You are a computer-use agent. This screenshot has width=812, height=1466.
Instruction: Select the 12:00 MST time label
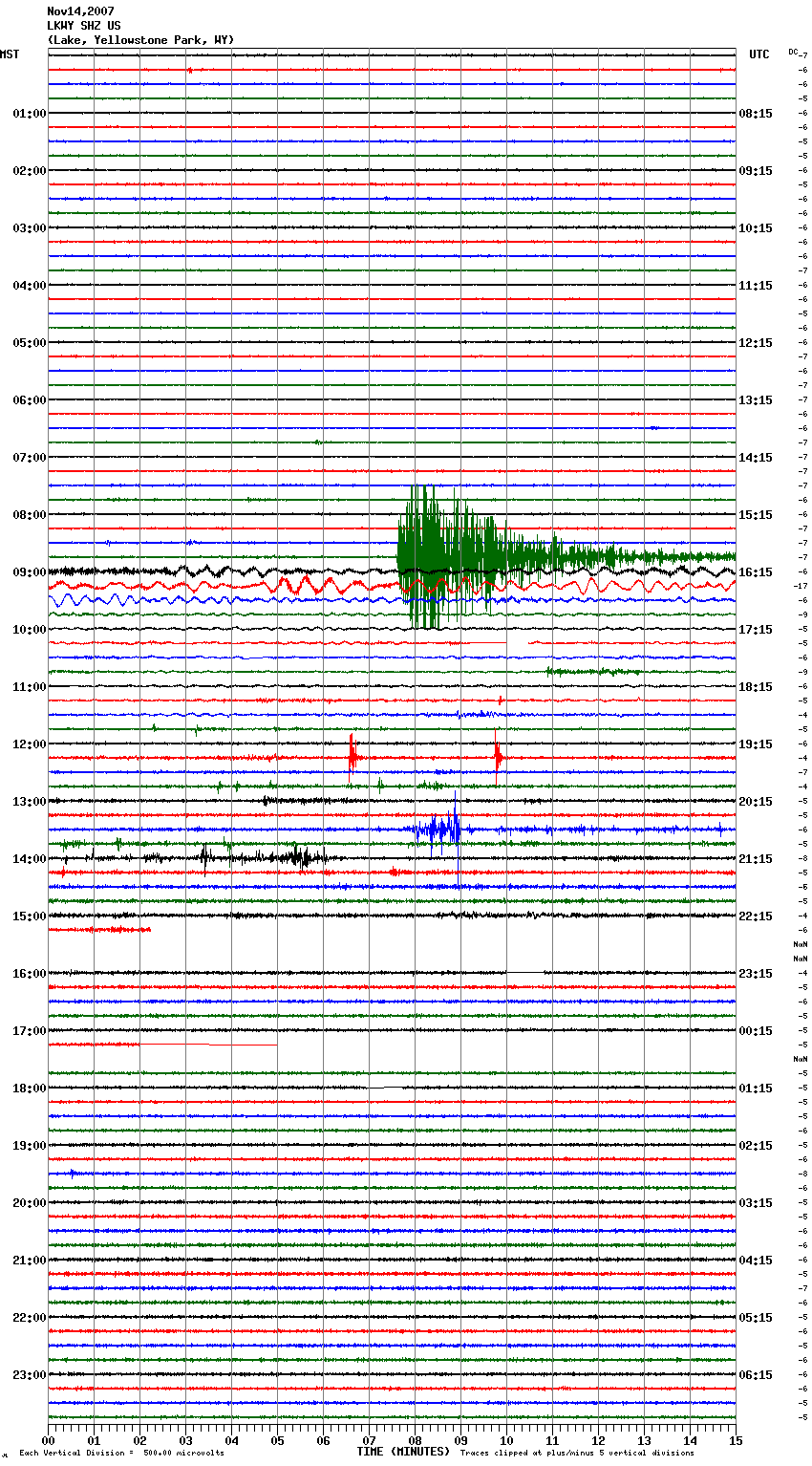tap(30, 744)
